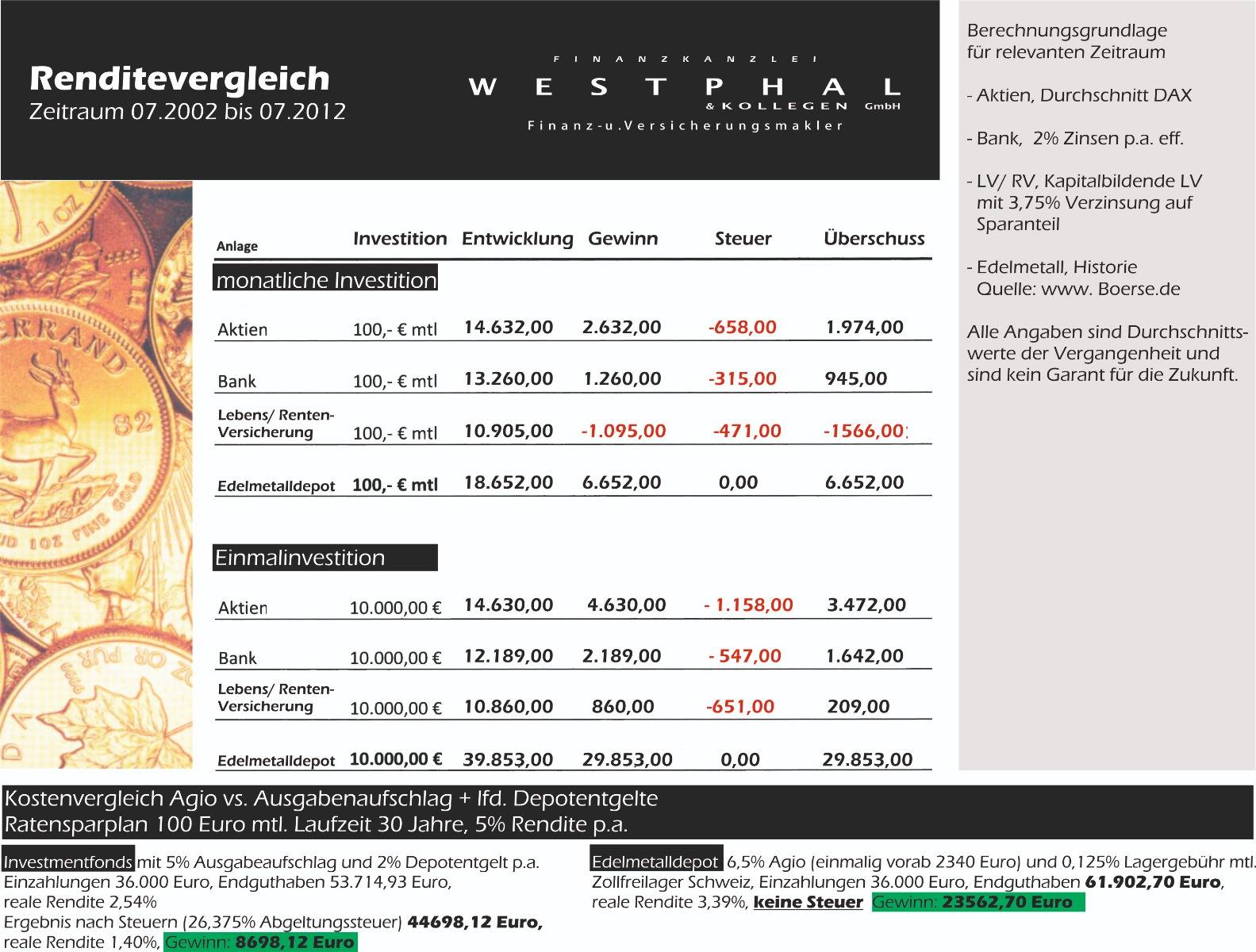The height and width of the screenshot is (952, 1256).
Task: Select the 'monatliche Investition' section heading
Action: 325,280
